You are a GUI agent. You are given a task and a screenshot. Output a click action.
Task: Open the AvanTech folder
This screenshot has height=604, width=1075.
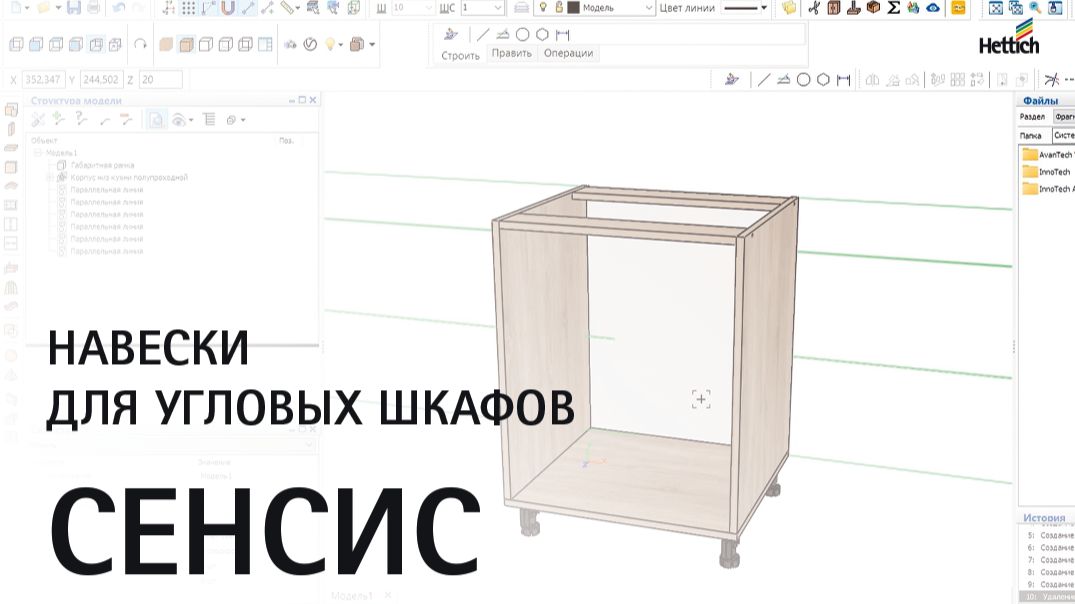pos(1048,155)
